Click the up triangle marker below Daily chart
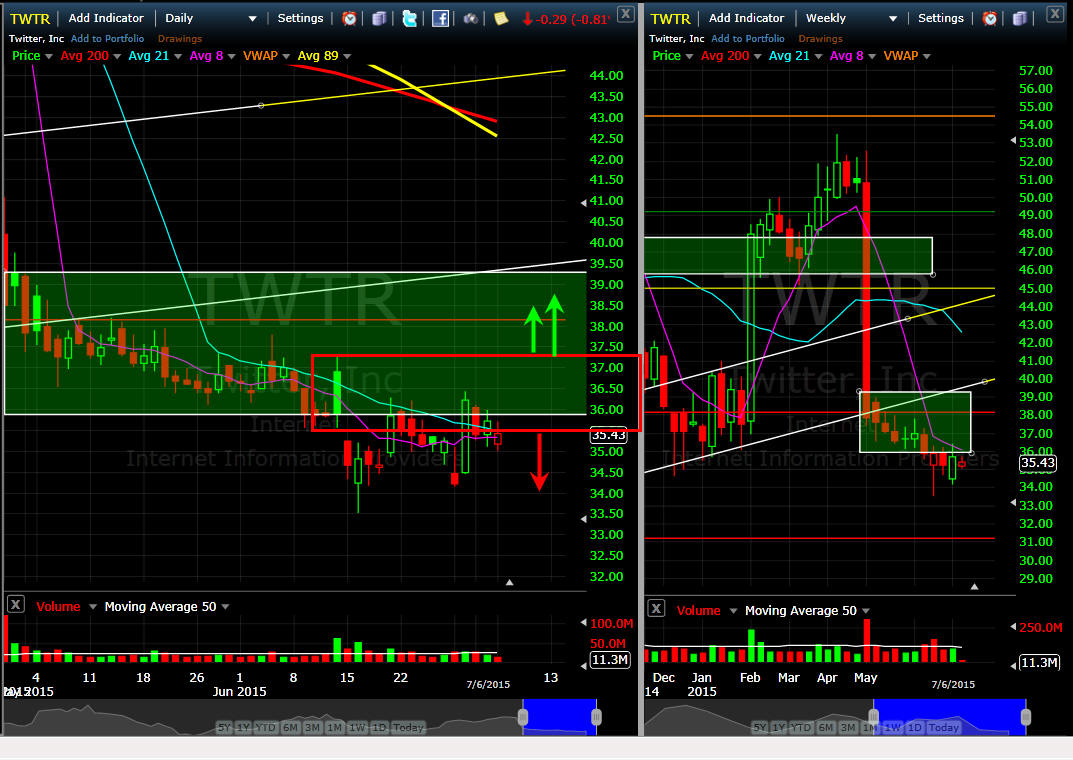1073x760 pixels. pos(509,582)
